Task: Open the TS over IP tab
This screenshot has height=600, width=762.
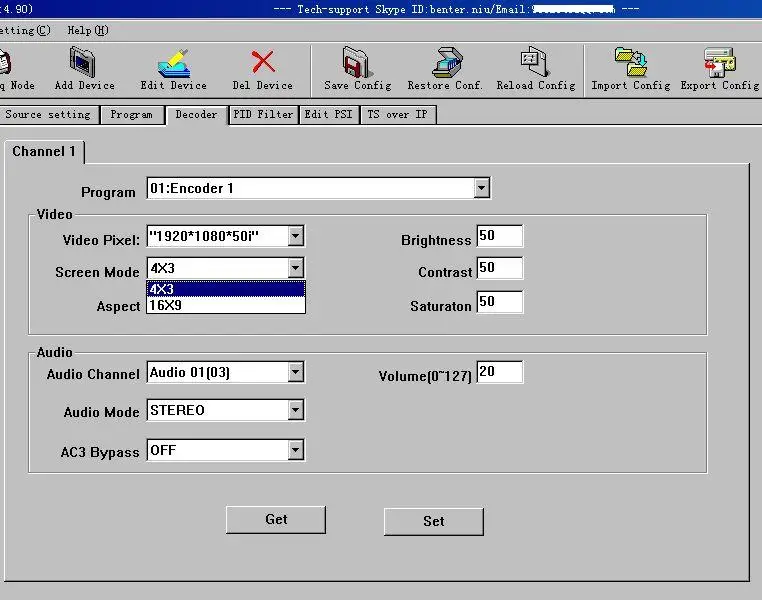Action: tap(397, 115)
